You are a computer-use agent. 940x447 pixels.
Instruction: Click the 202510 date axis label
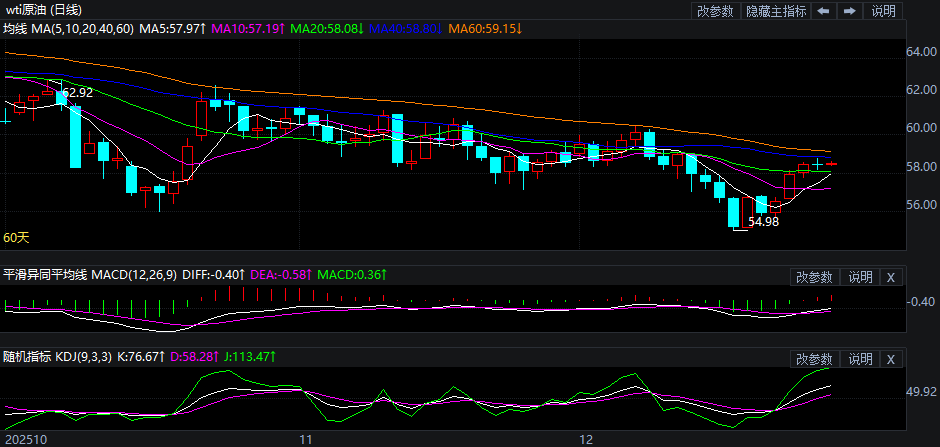(x=23, y=439)
